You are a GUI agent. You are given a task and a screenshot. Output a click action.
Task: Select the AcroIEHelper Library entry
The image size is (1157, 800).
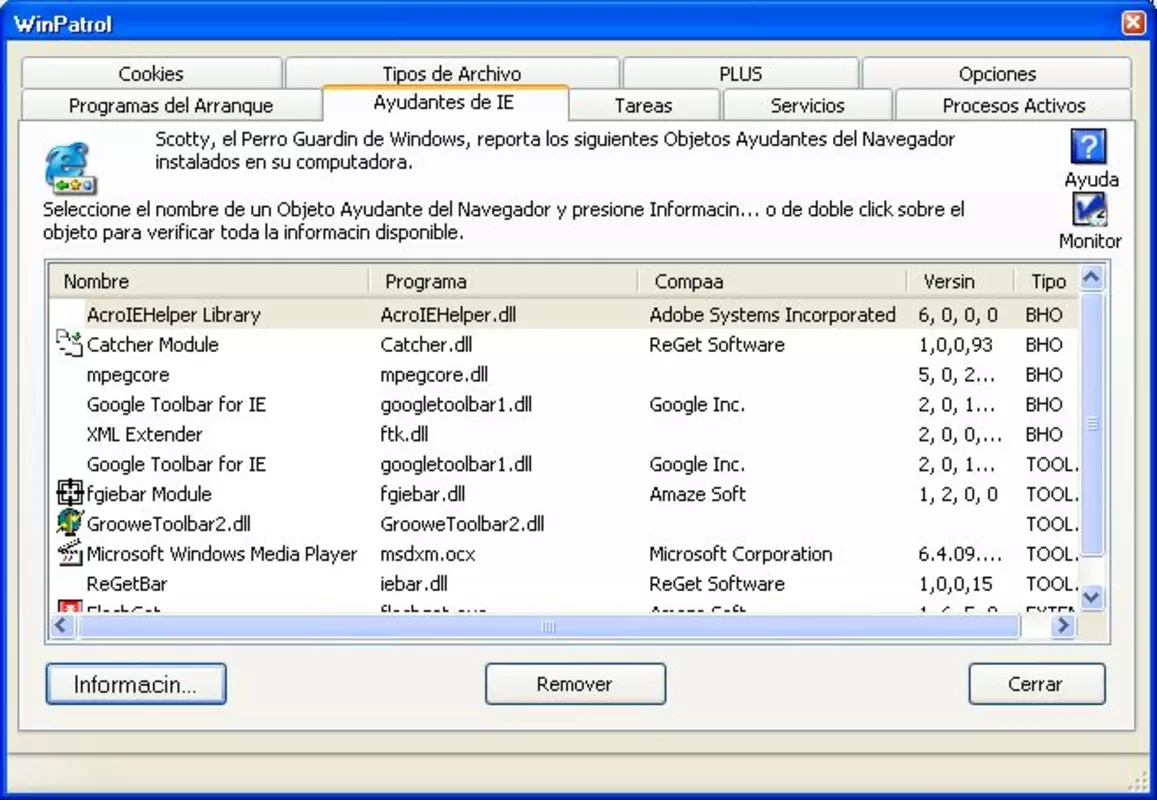pos(173,314)
